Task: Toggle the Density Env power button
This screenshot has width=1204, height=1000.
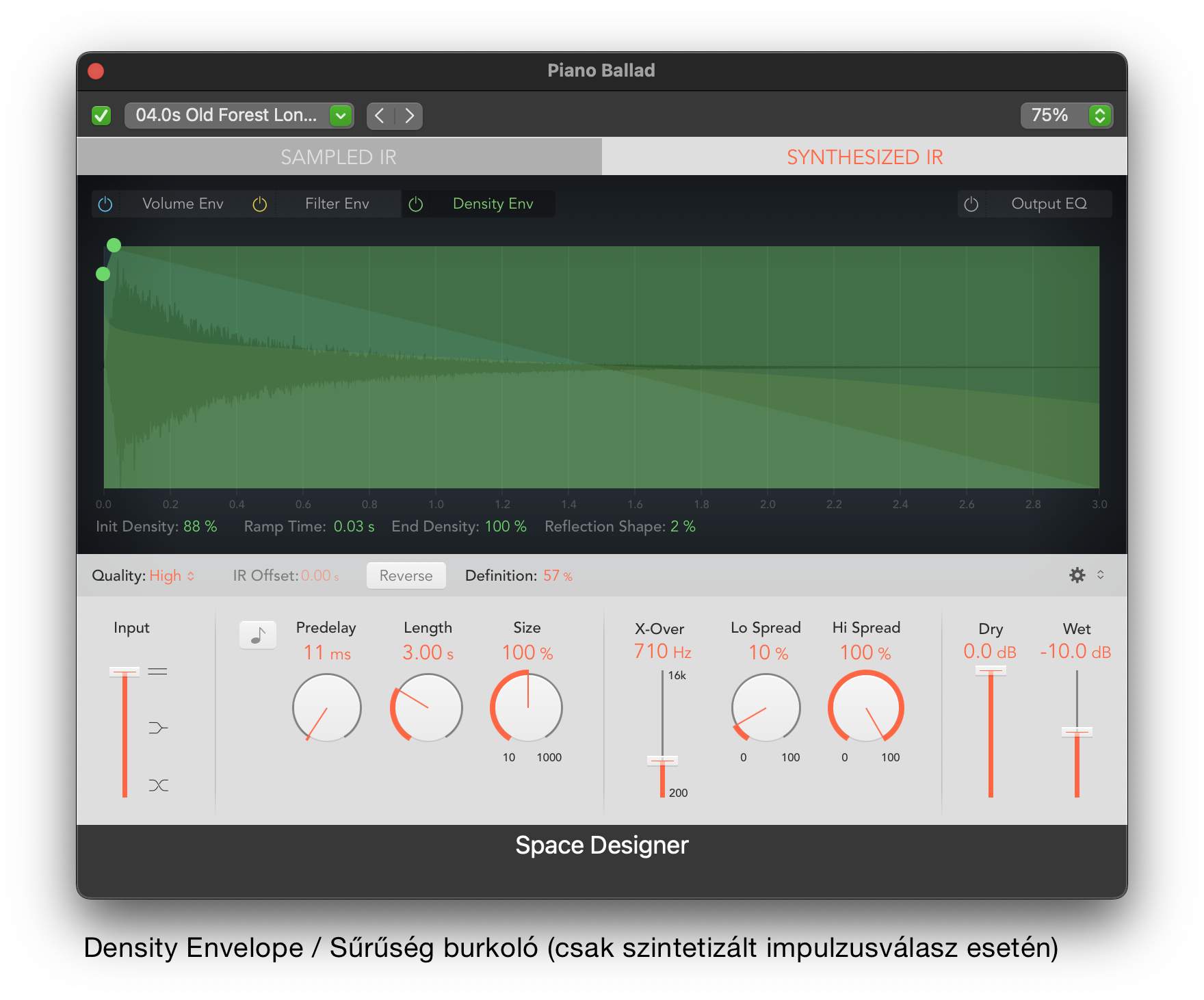Action: [x=416, y=204]
